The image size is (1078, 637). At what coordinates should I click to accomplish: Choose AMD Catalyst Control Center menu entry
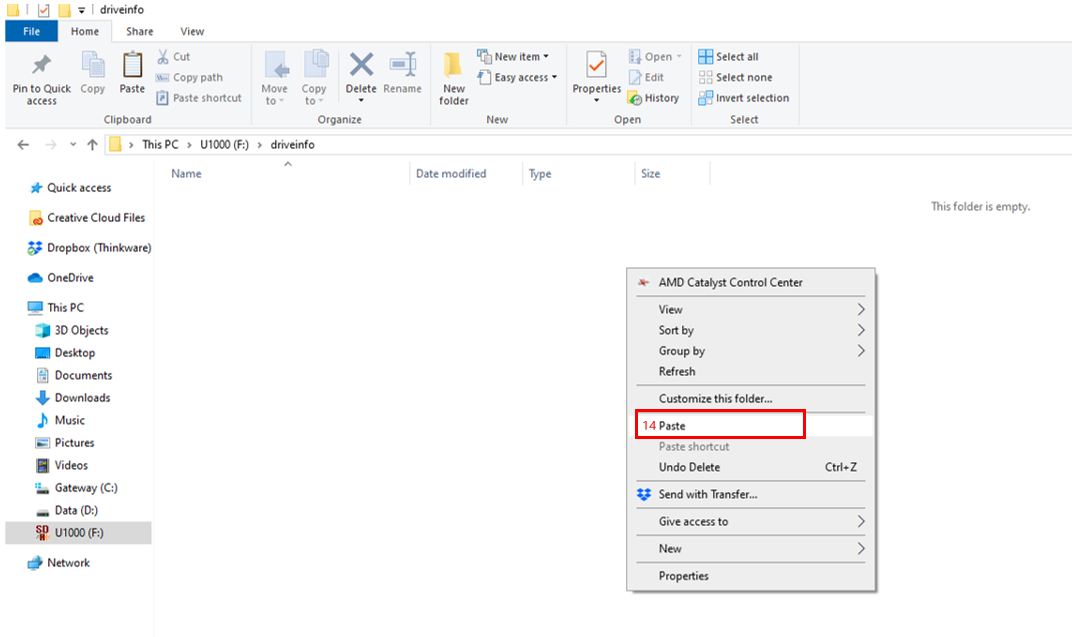click(751, 282)
